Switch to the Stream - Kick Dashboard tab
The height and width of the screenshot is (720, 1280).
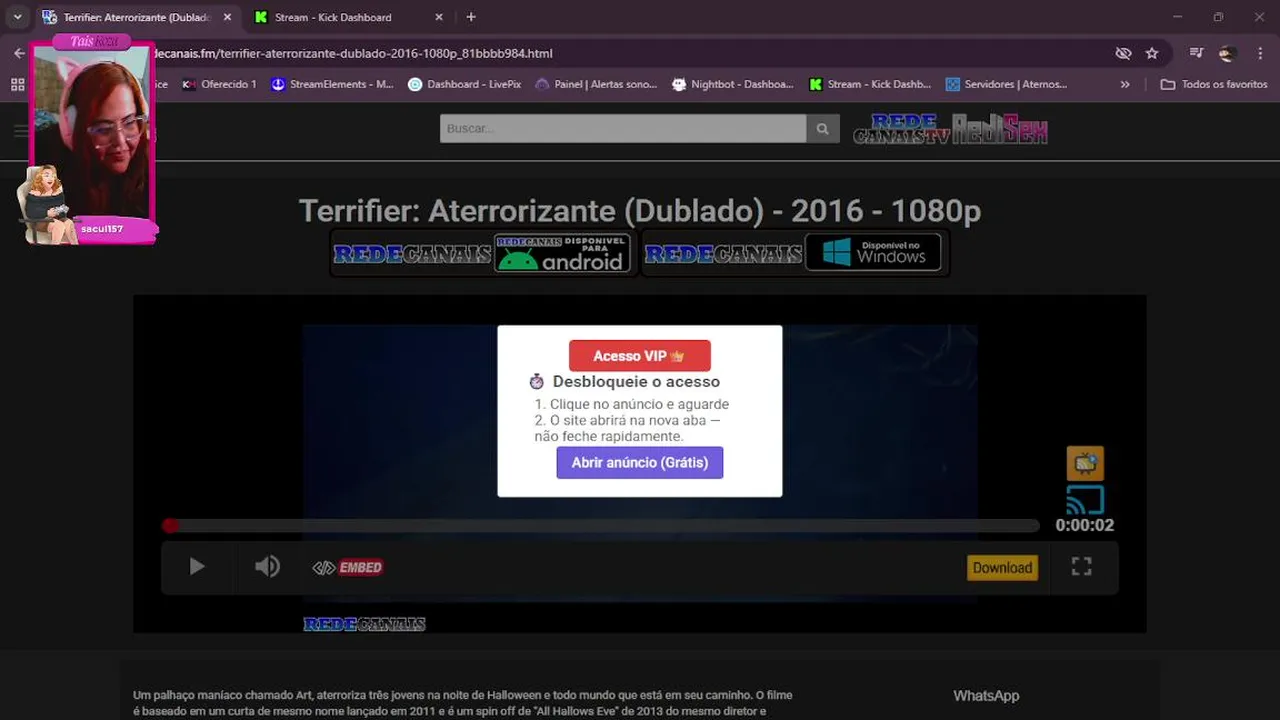(333, 17)
